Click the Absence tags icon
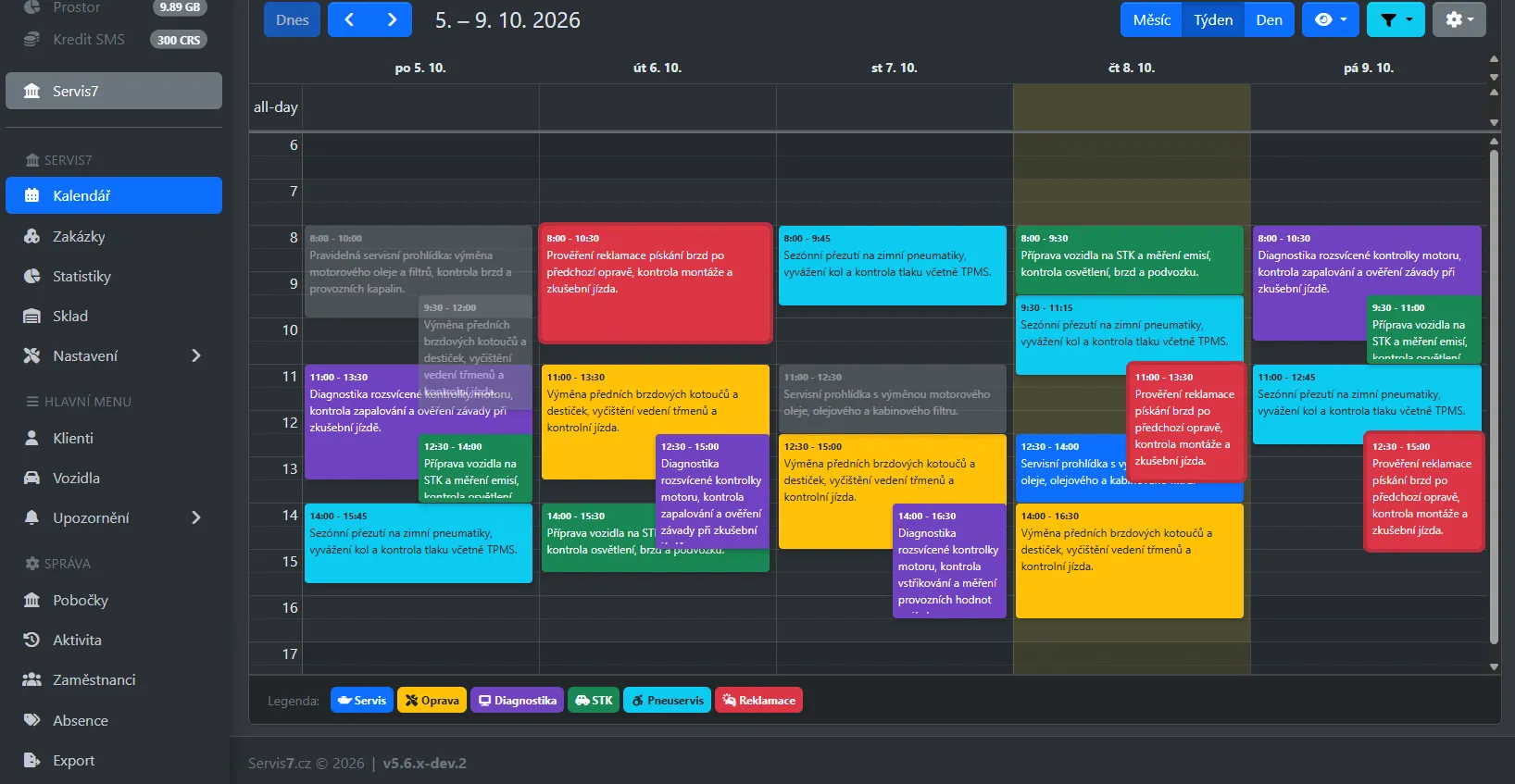 [x=31, y=720]
